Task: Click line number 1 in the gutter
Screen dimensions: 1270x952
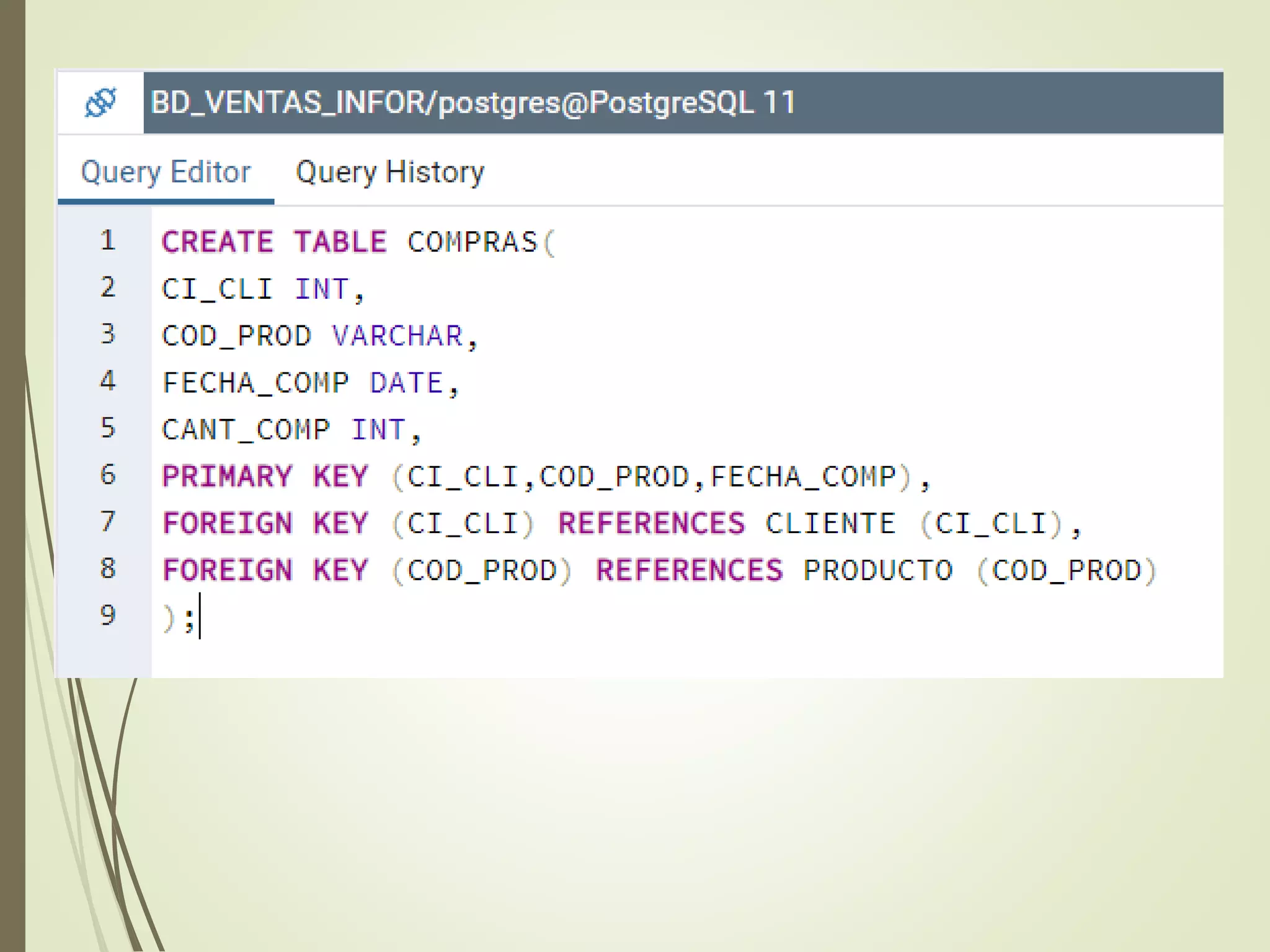Action: [108, 240]
